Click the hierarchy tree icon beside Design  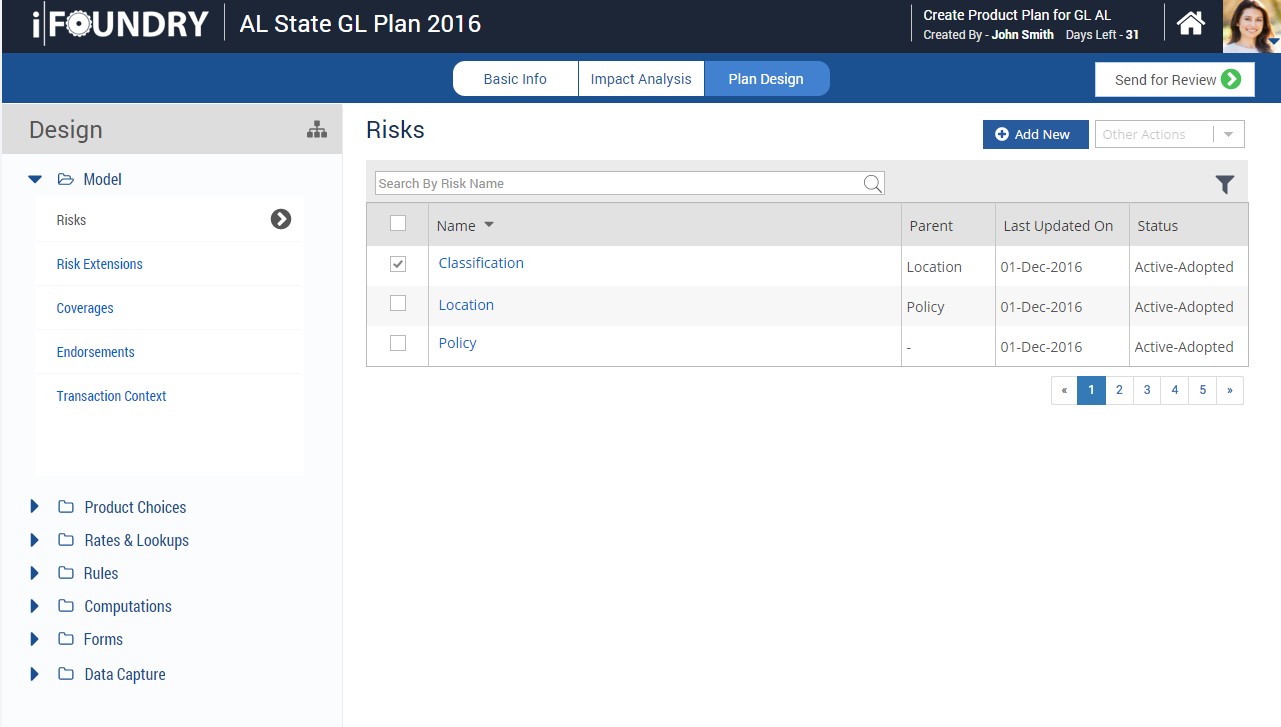click(x=317, y=130)
